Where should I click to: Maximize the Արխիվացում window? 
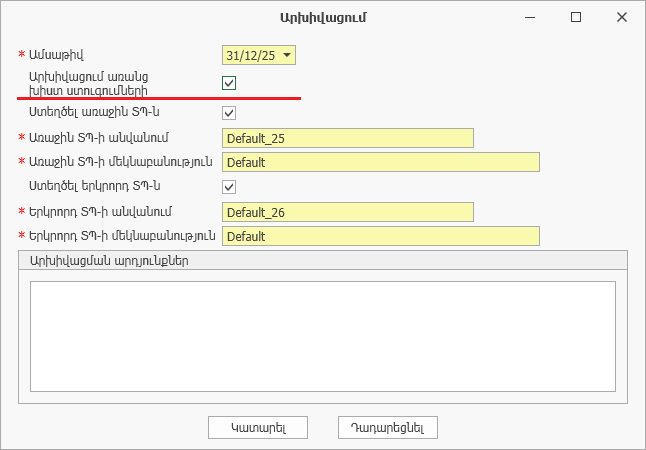(x=576, y=17)
